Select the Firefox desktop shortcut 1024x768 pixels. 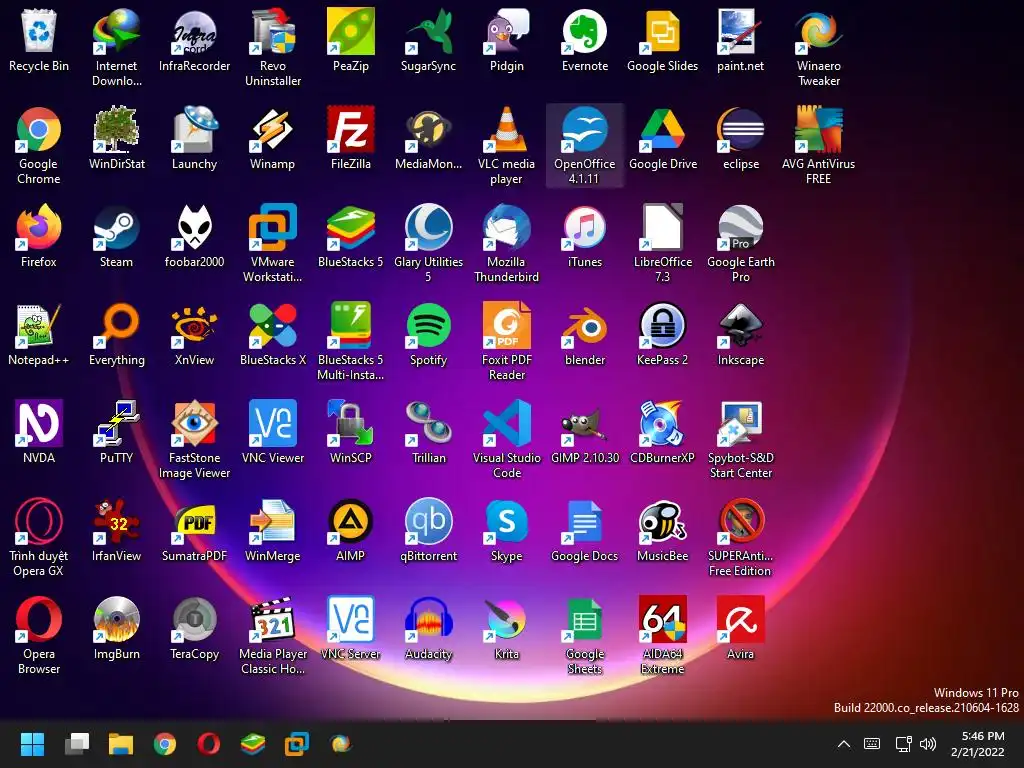pyautogui.click(x=39, y=229)
